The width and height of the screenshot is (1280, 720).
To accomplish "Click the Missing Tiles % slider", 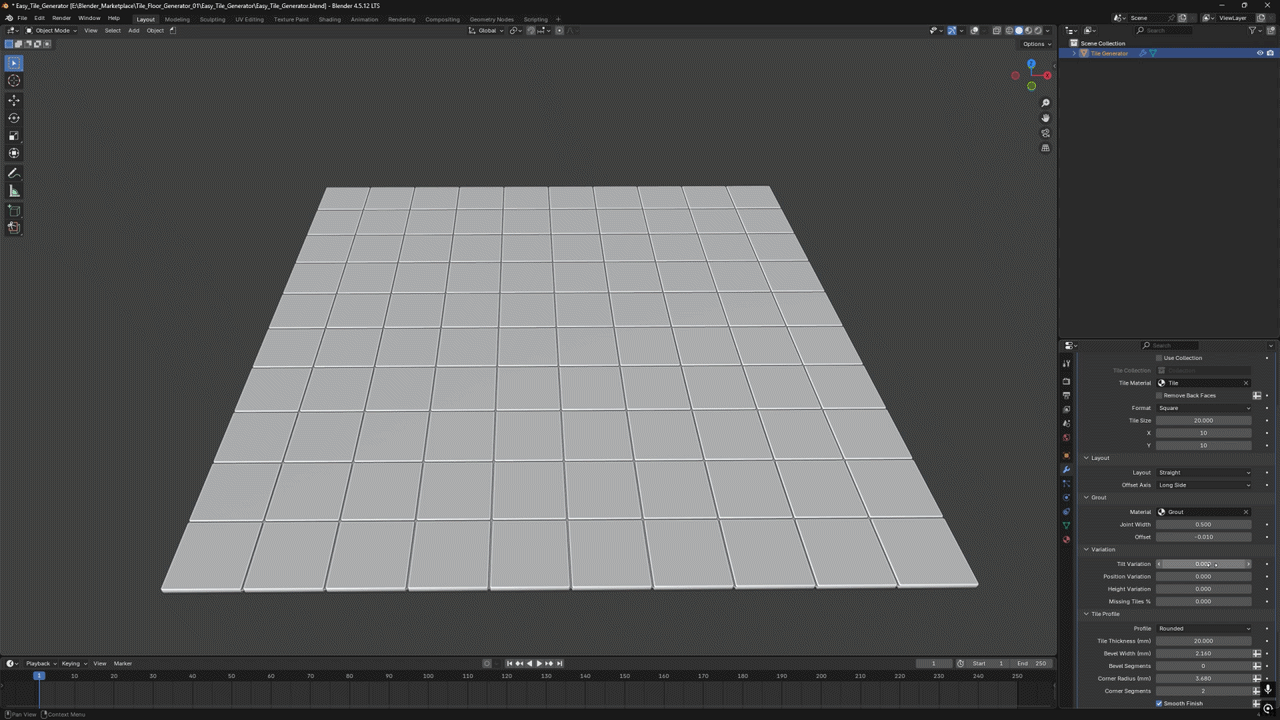I will (x=1204, y=601).
